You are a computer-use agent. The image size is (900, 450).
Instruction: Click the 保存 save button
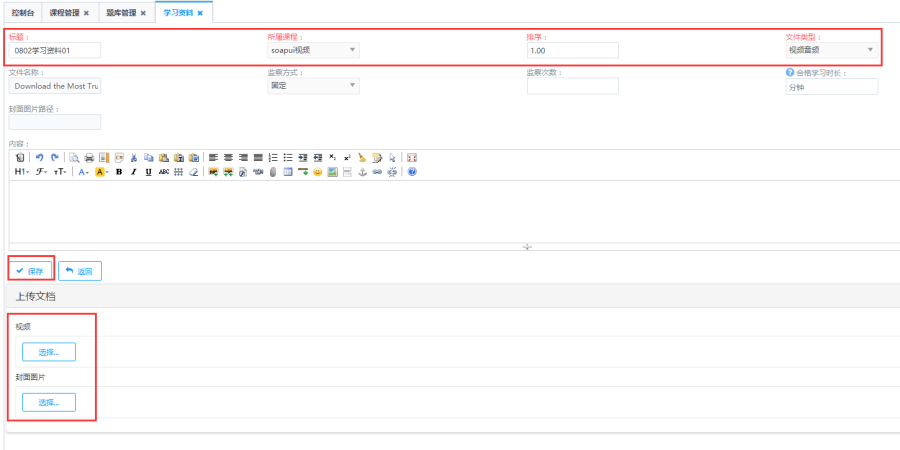30,271
